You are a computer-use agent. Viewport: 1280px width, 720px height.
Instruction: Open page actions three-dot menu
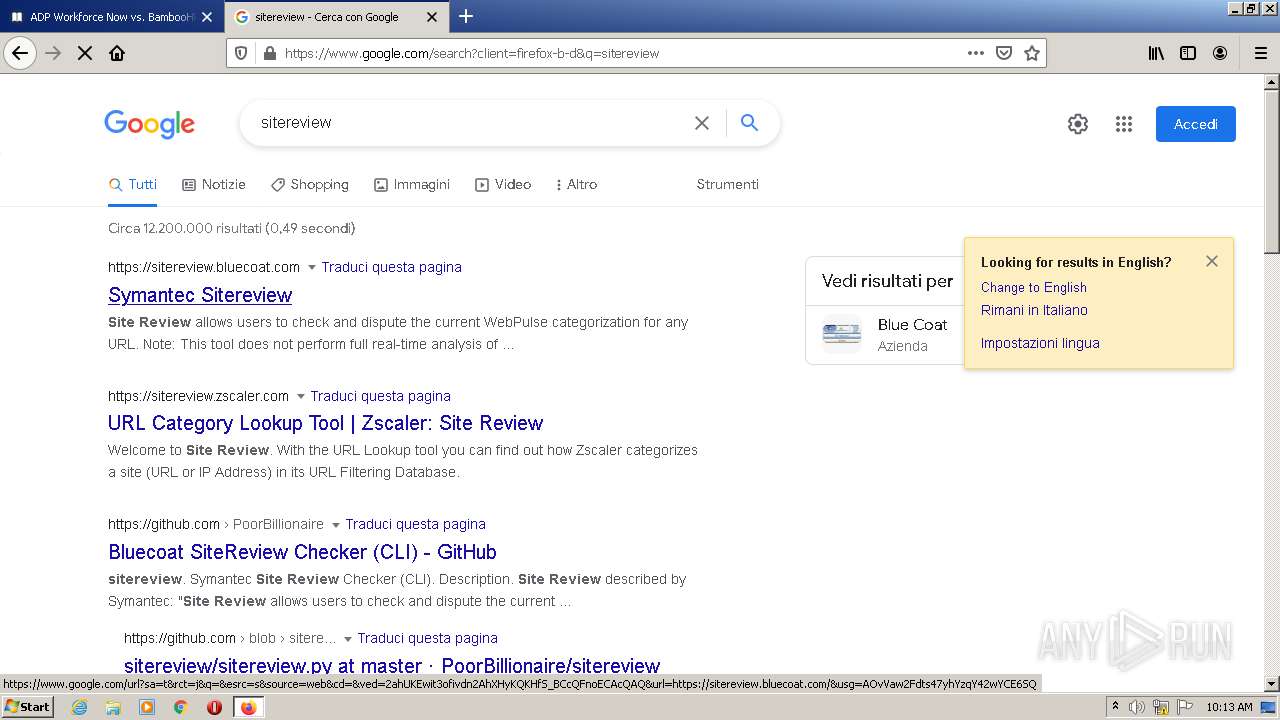tap(975, 53)
